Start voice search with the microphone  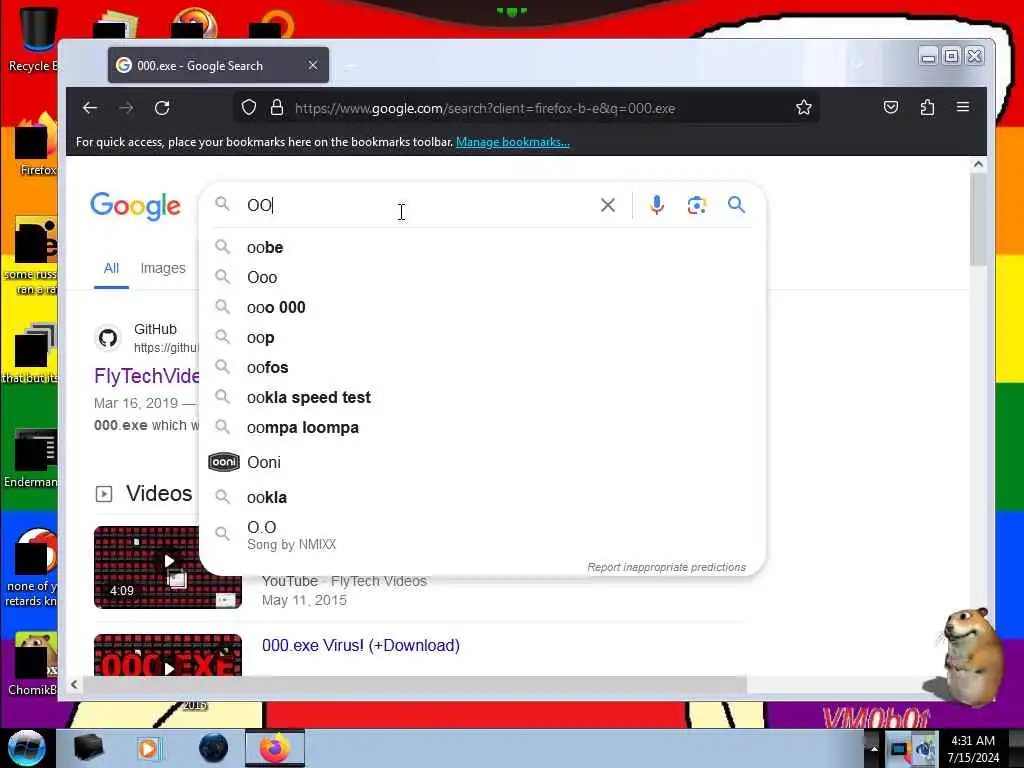click(657, 205)
